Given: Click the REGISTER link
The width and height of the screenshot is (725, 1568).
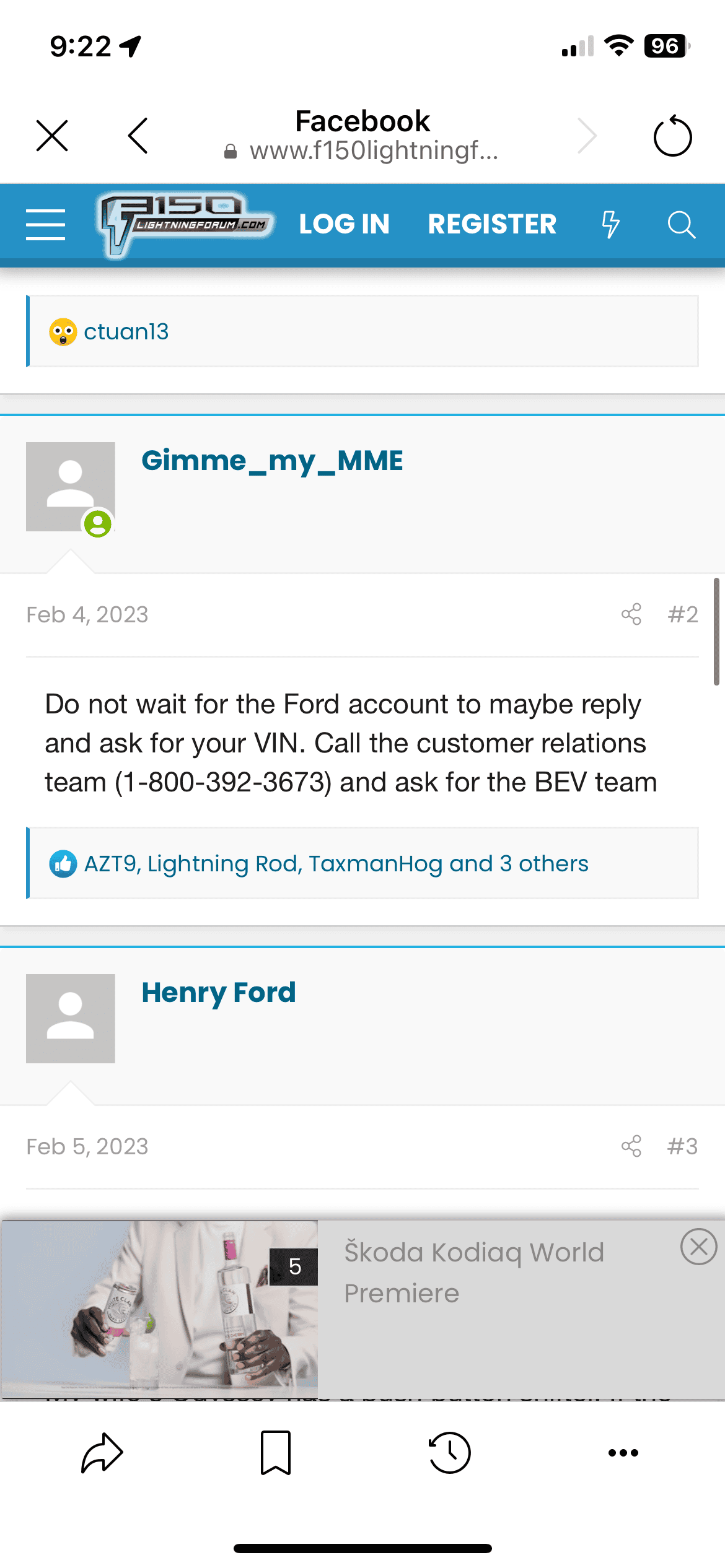Looking at the screenshot, I should coord(492,224).
